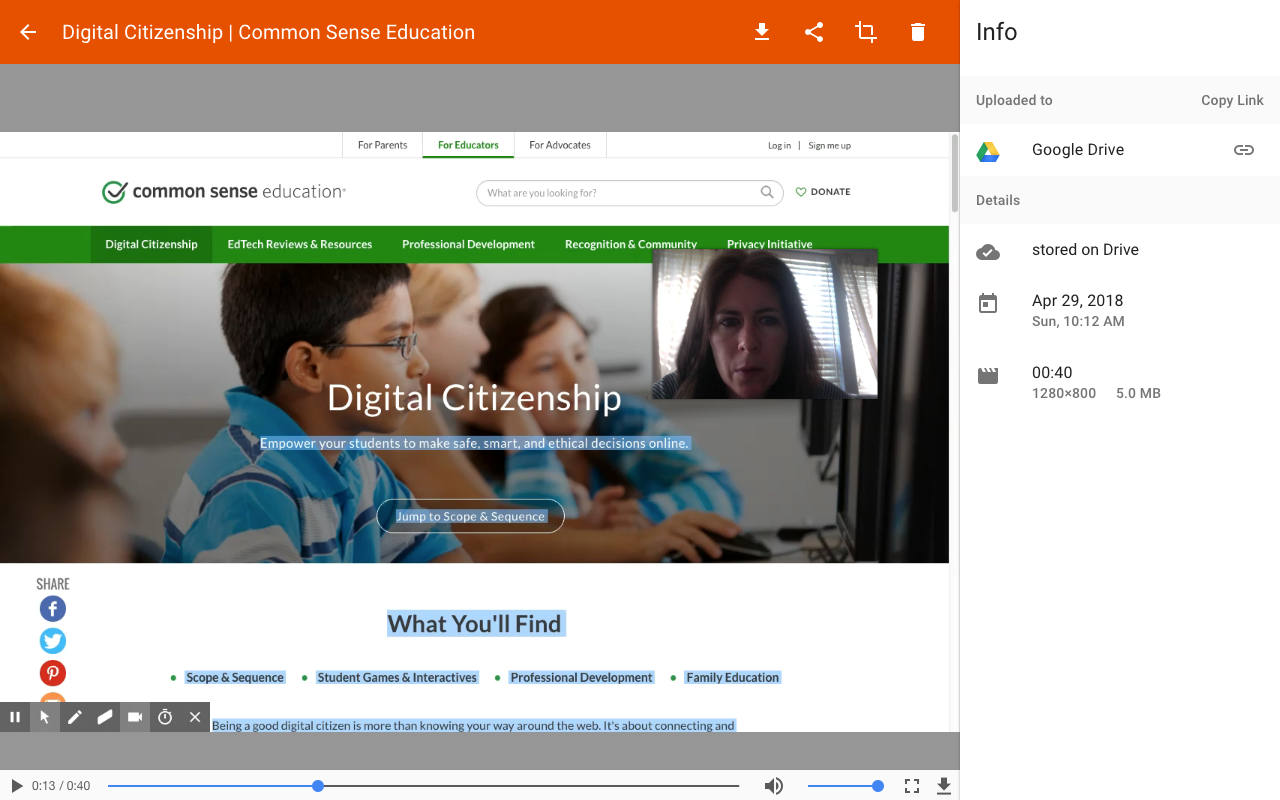Close the annotation toolbar
Screen dimensions: 1280x800
195,717
